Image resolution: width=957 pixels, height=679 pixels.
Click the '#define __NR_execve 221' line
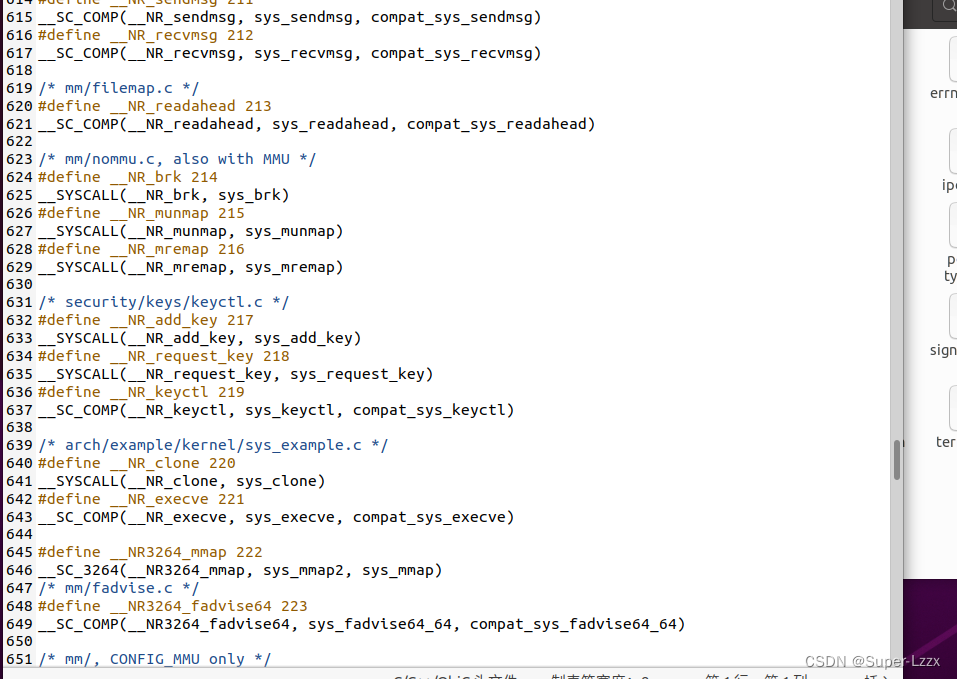pos(141,499)
